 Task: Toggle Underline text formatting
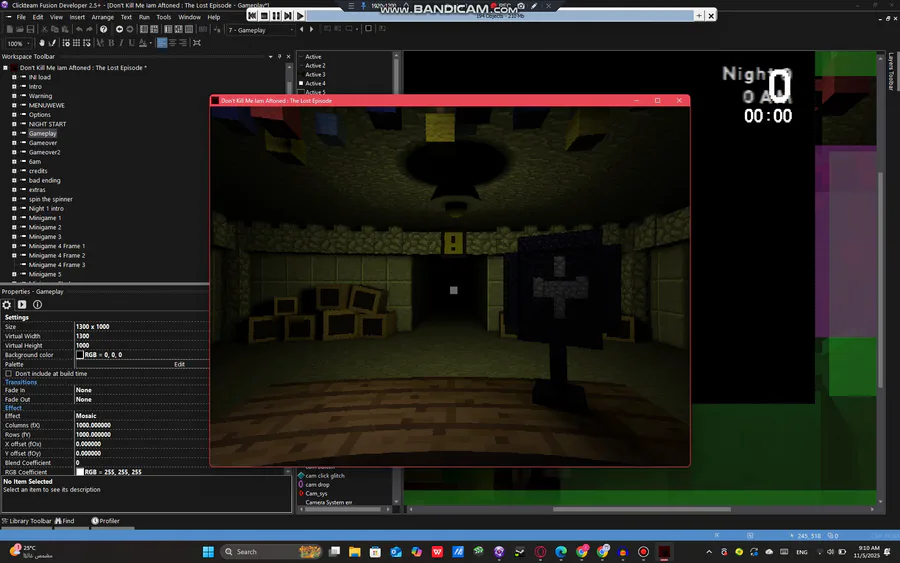coord(131,43)
